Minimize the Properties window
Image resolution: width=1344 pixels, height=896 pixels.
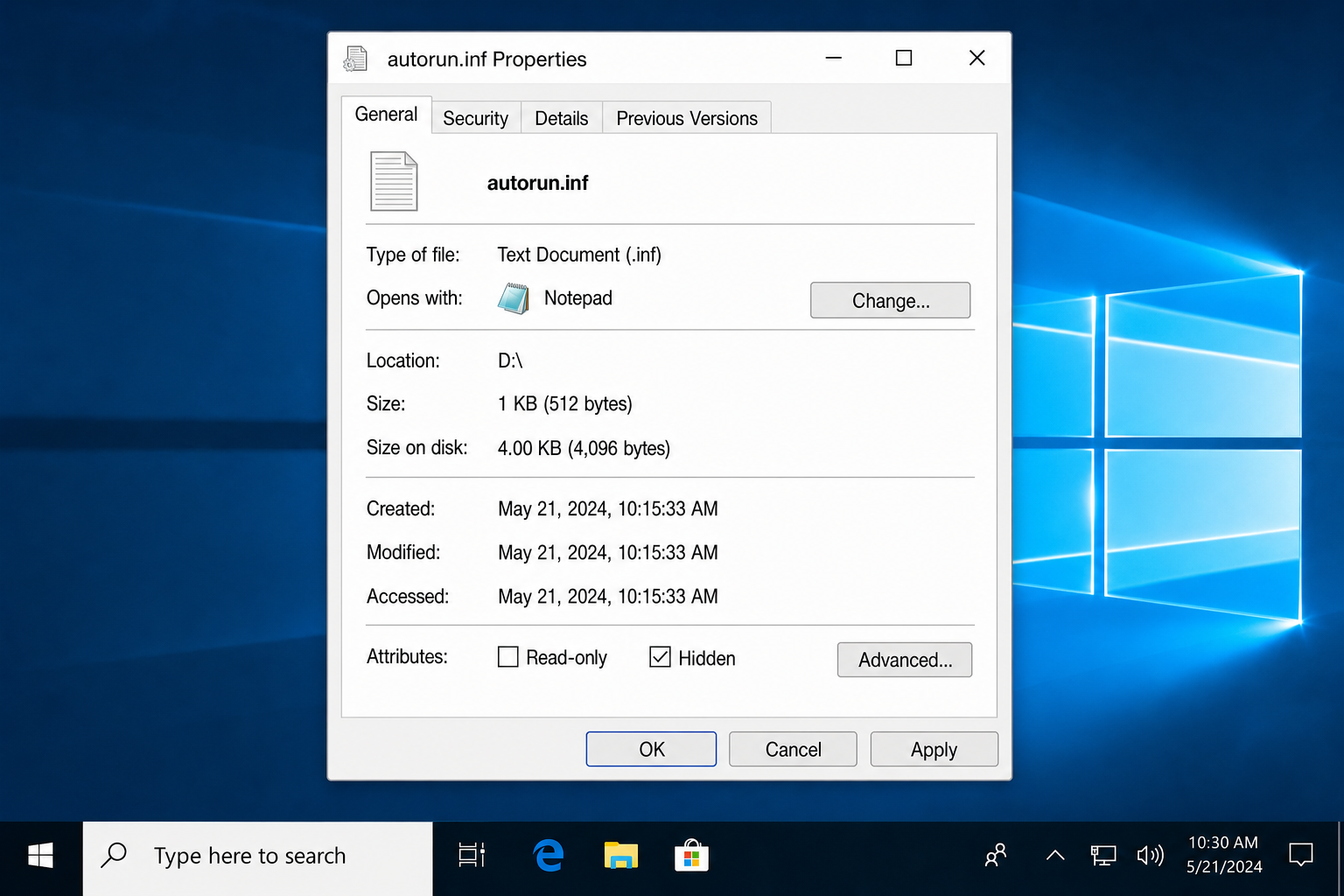pyautogui.click(x=834, y=58)
